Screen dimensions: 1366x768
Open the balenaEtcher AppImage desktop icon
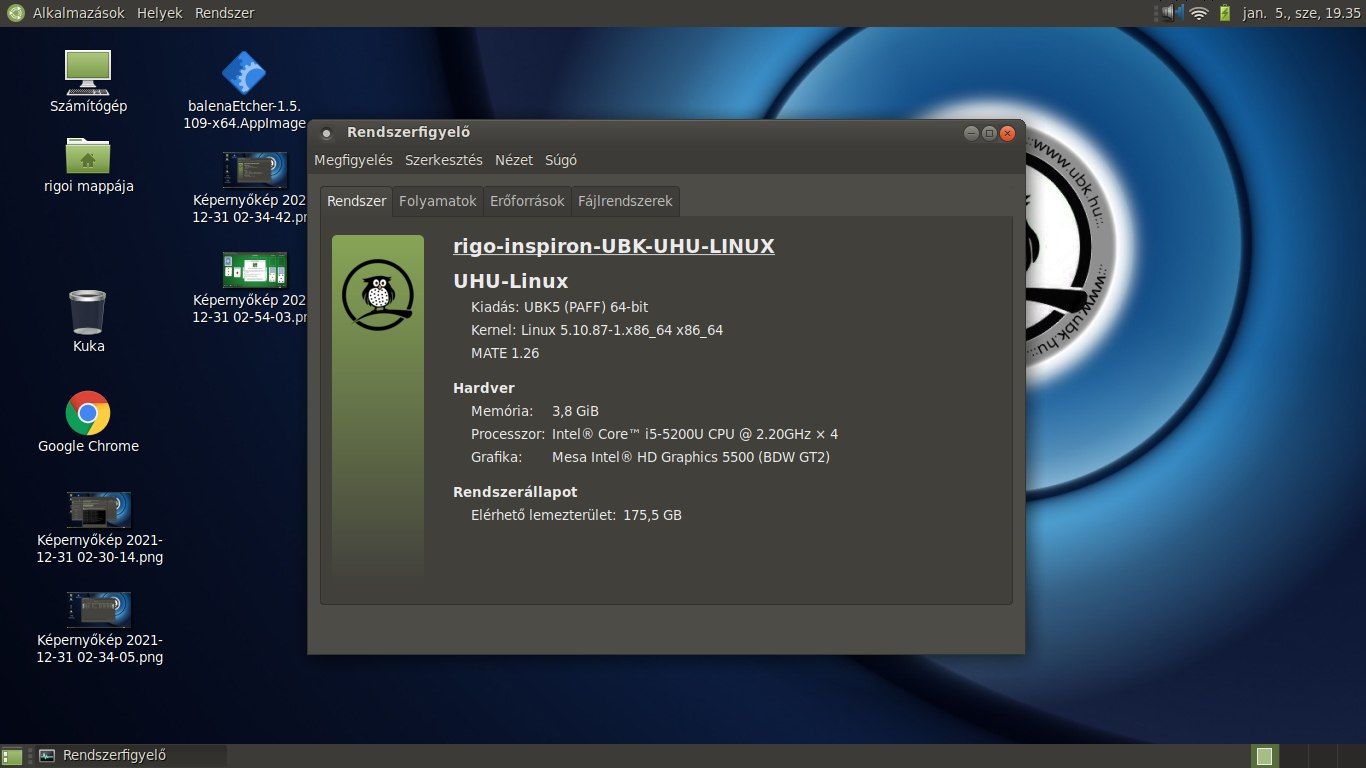coord(243,73)
